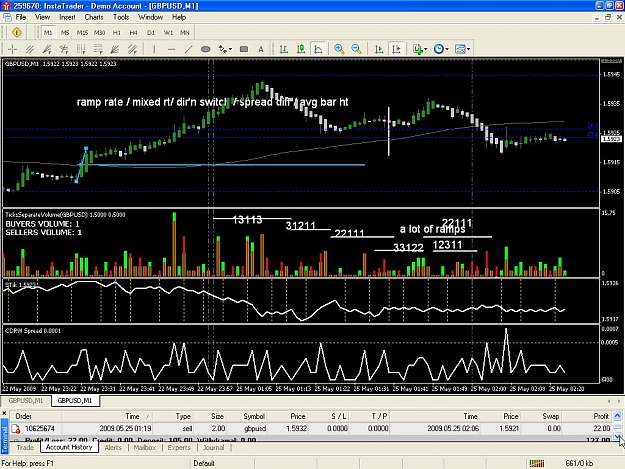Viewport: 625px width, 469px height.
Task: Open the Help menu
Action: coord(179,17)
